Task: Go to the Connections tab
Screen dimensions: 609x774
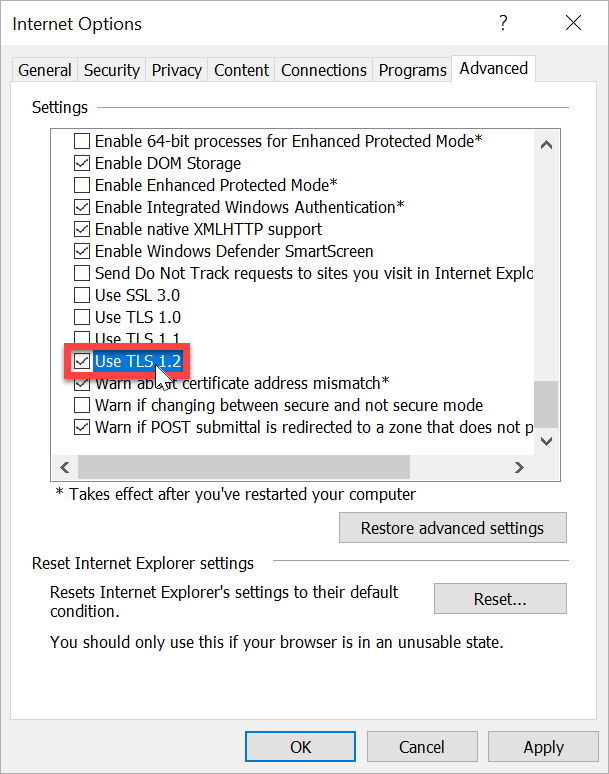Action: tap(324, 70)
